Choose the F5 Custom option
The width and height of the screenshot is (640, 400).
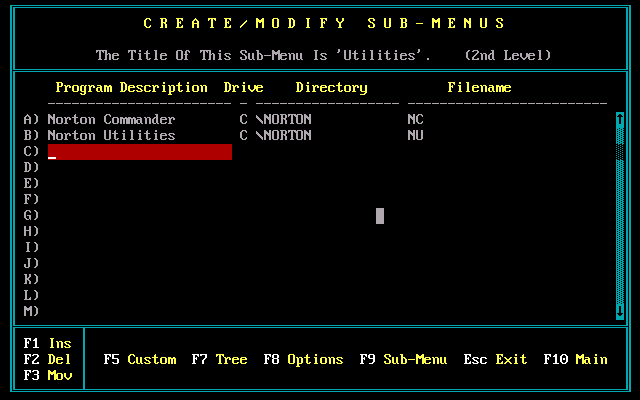(x=140, y=359)
